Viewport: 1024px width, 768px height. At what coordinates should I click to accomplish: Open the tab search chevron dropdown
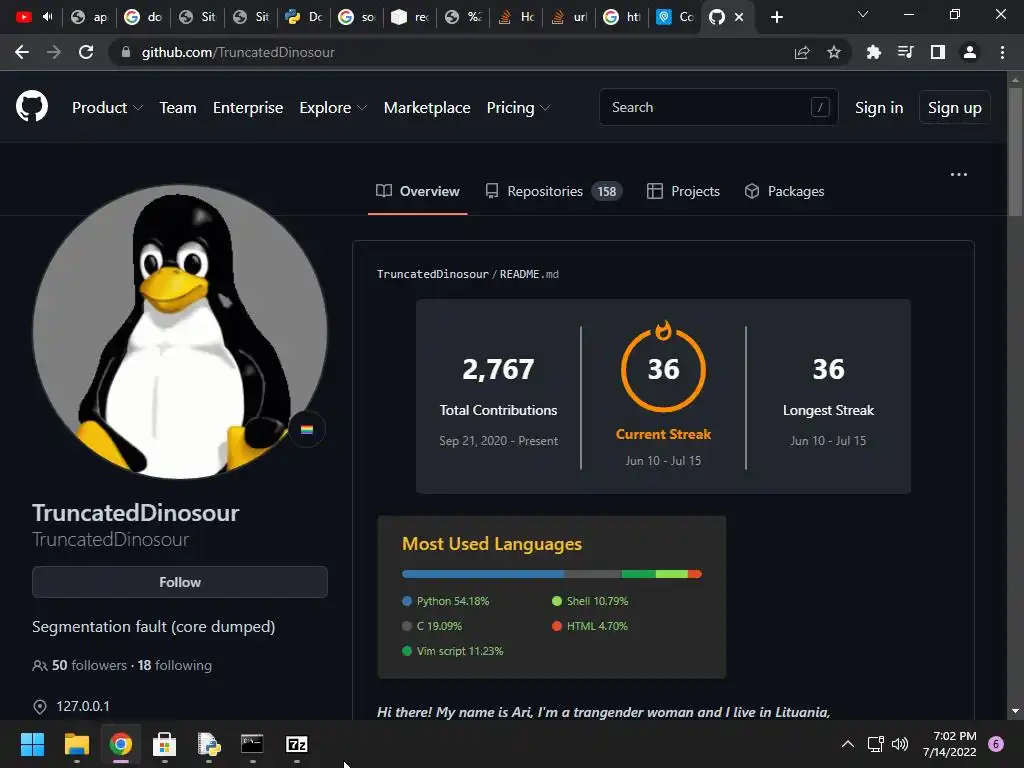pyautogui.click(x=863, y=14)
